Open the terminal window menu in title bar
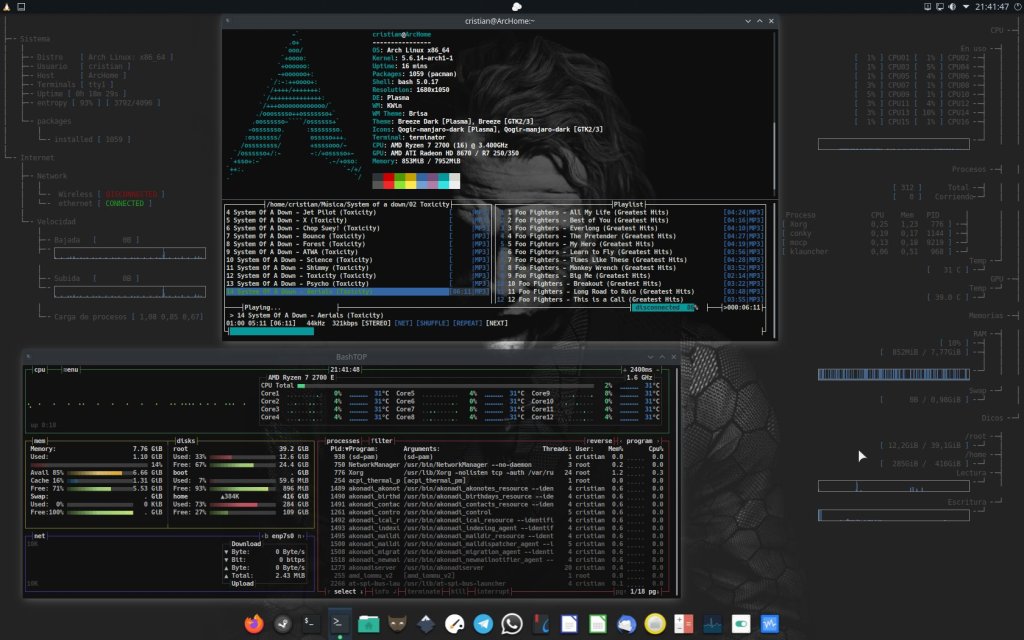 229,20
